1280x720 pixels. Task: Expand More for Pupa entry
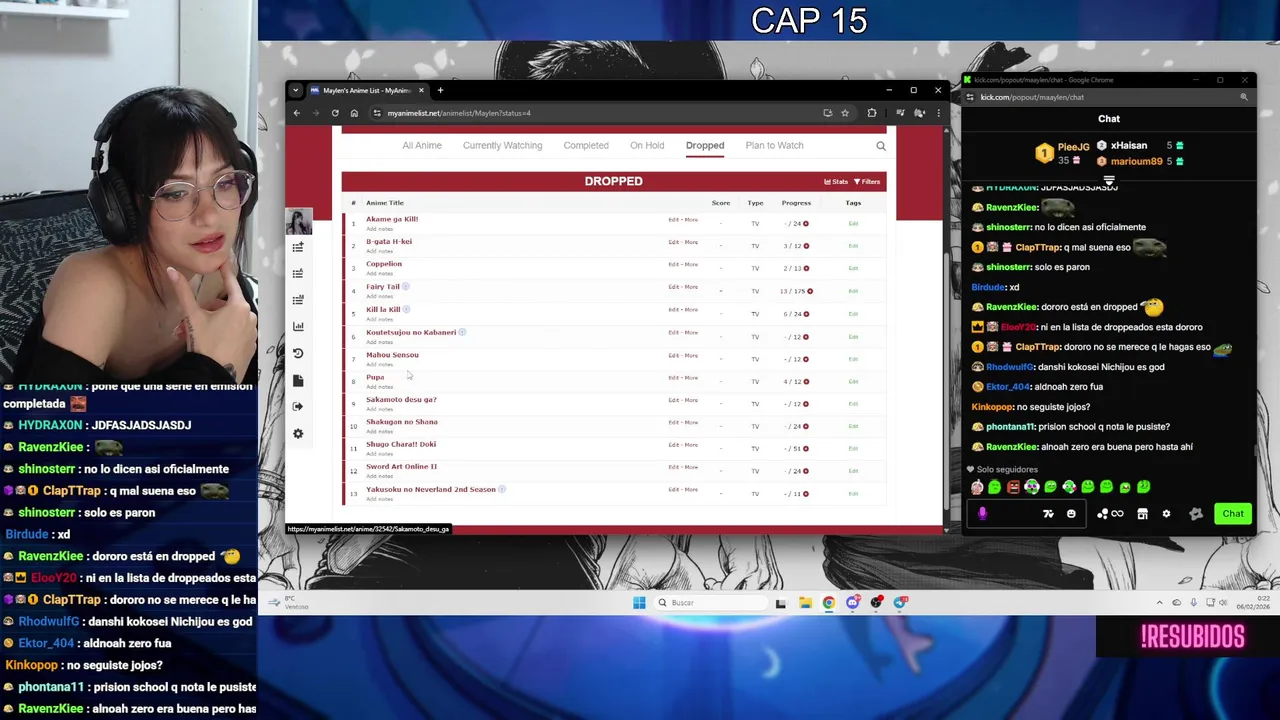[x=691, y=378]
